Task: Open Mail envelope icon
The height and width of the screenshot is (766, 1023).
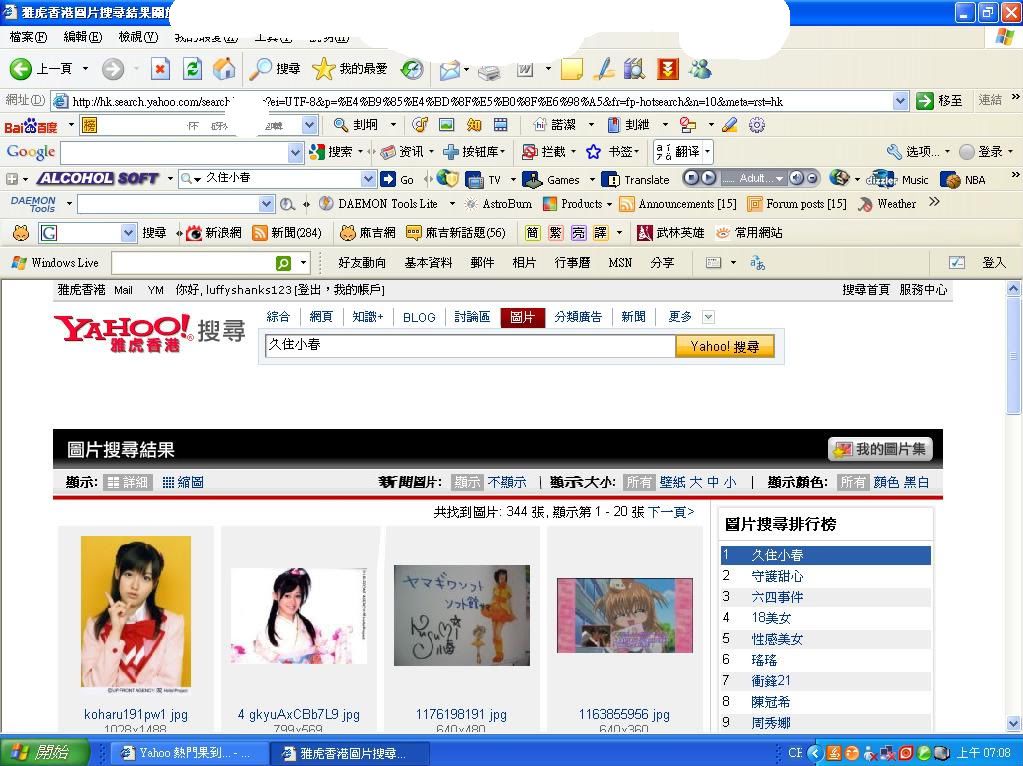Action: (450, 70)
